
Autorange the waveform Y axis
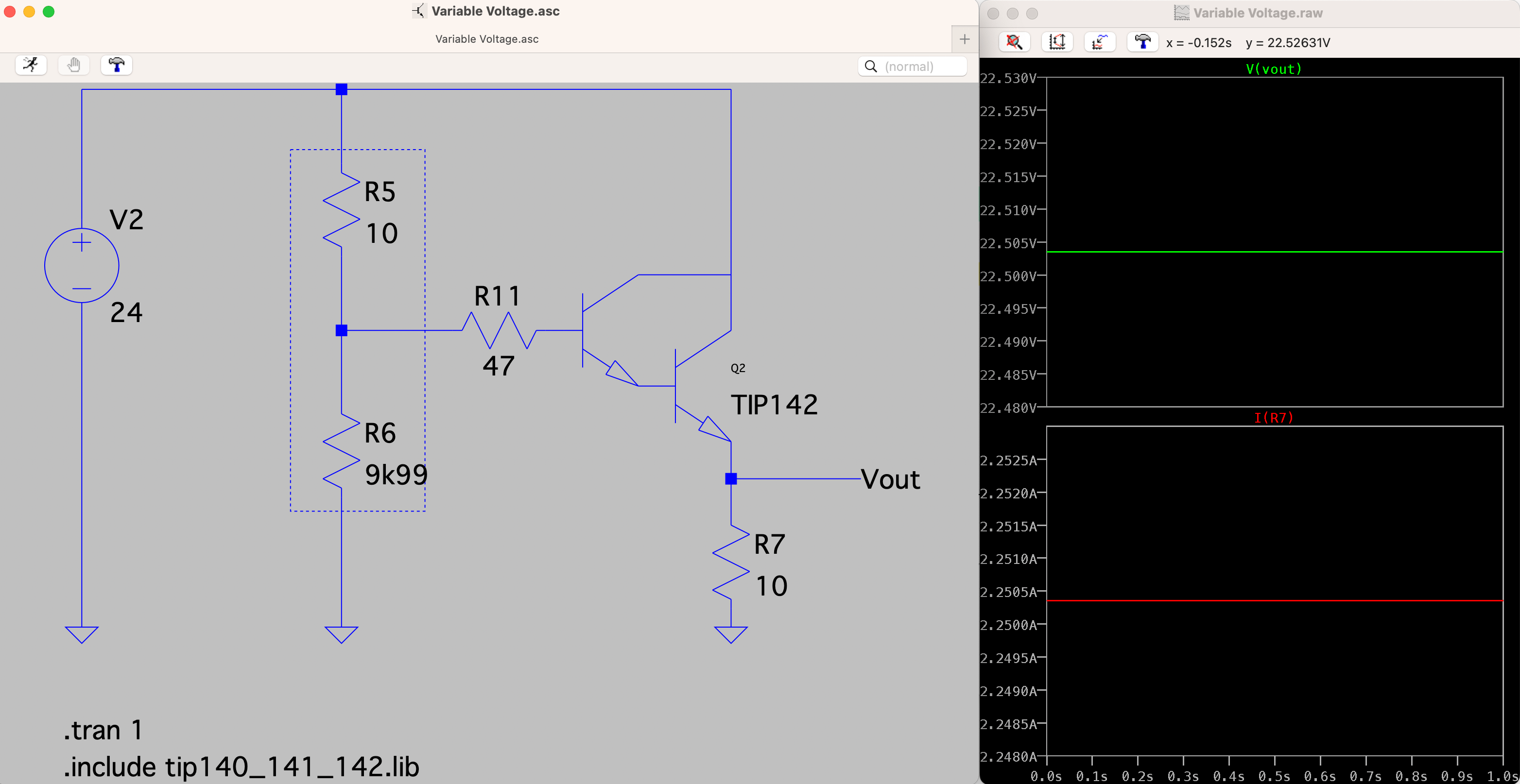[1057, 42]
